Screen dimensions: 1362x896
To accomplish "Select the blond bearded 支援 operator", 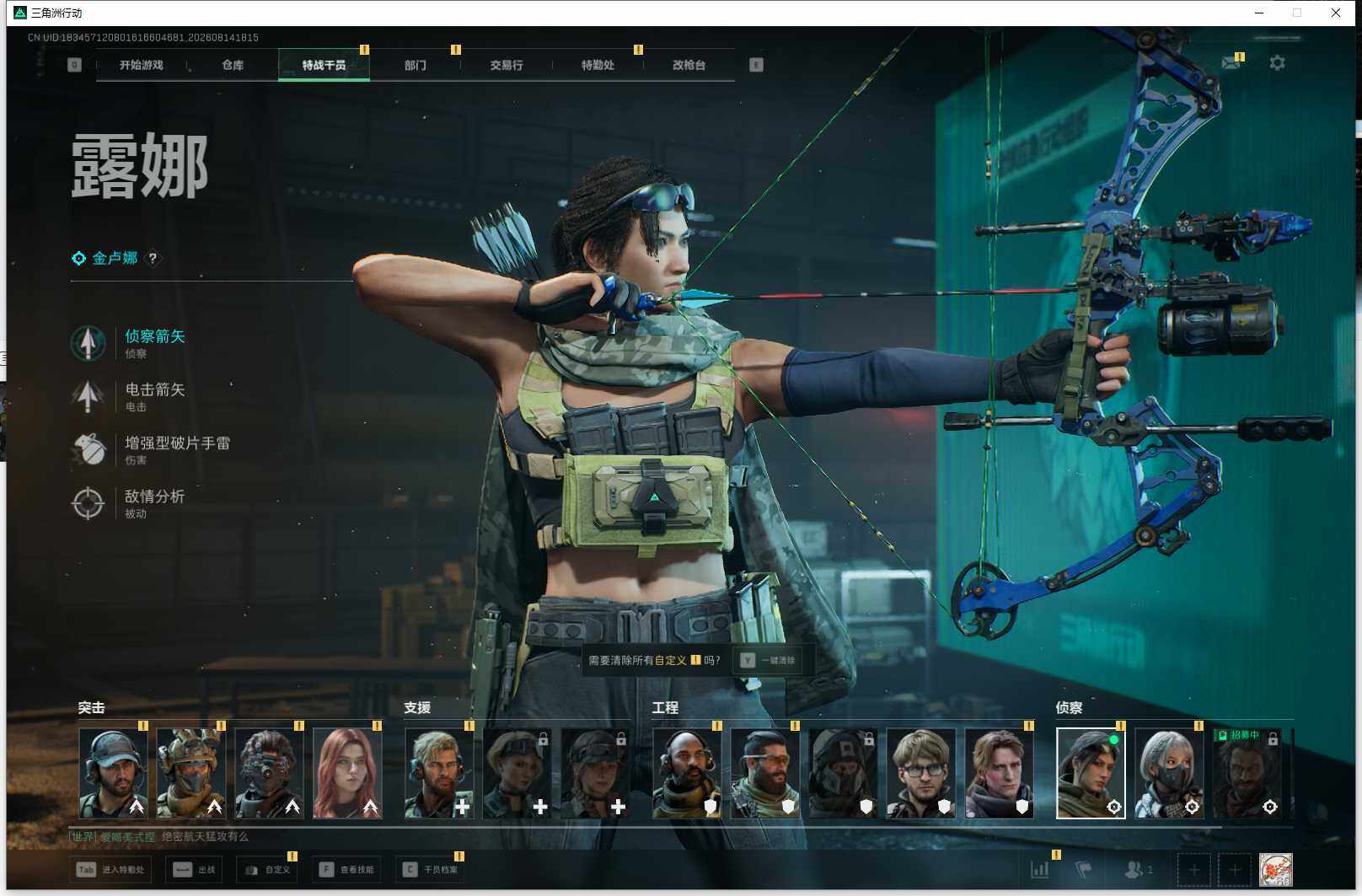I will pos(439,774).
